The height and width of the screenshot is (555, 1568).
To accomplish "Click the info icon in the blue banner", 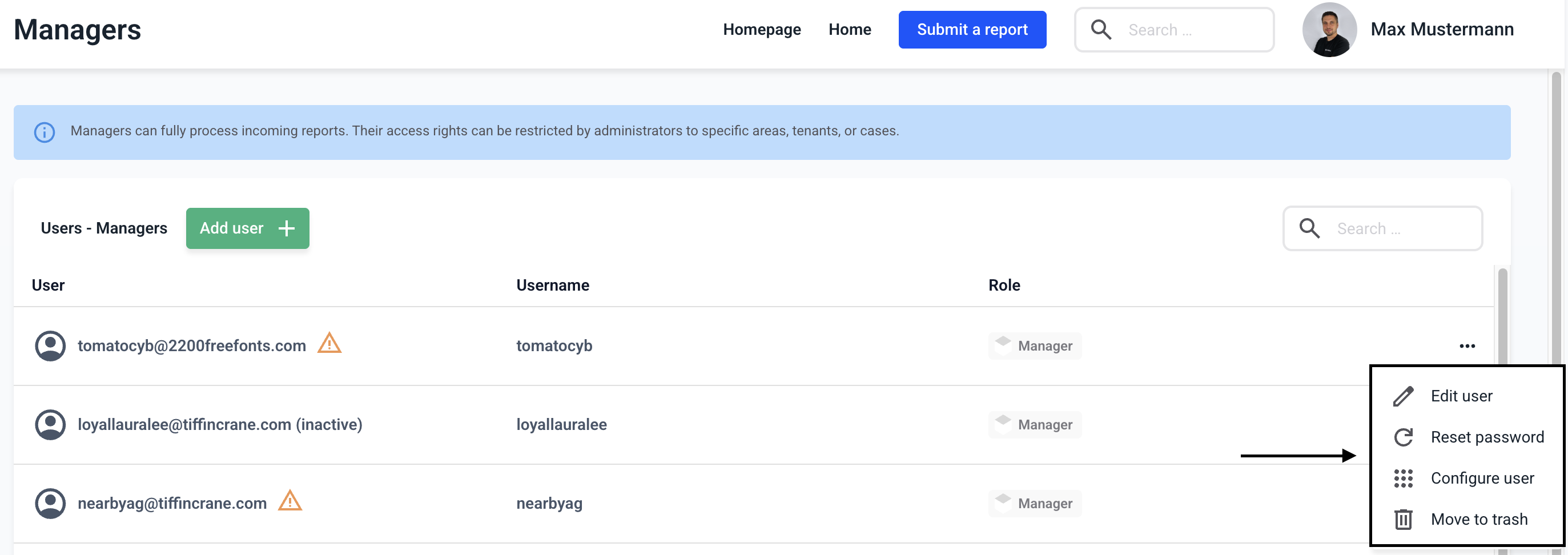I will coord(44,132).
